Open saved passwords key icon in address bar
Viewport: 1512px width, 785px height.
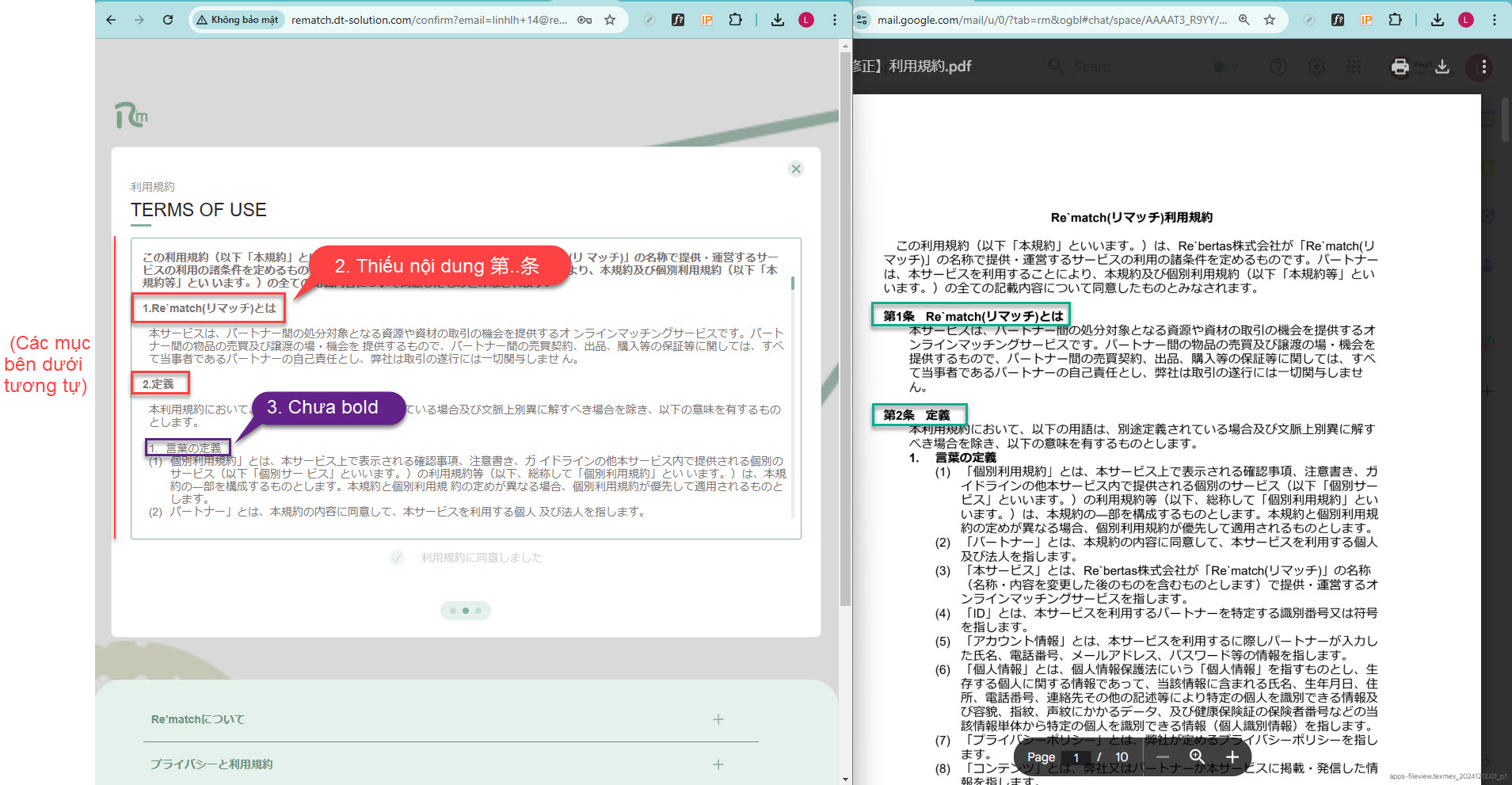tap(585, 20)
